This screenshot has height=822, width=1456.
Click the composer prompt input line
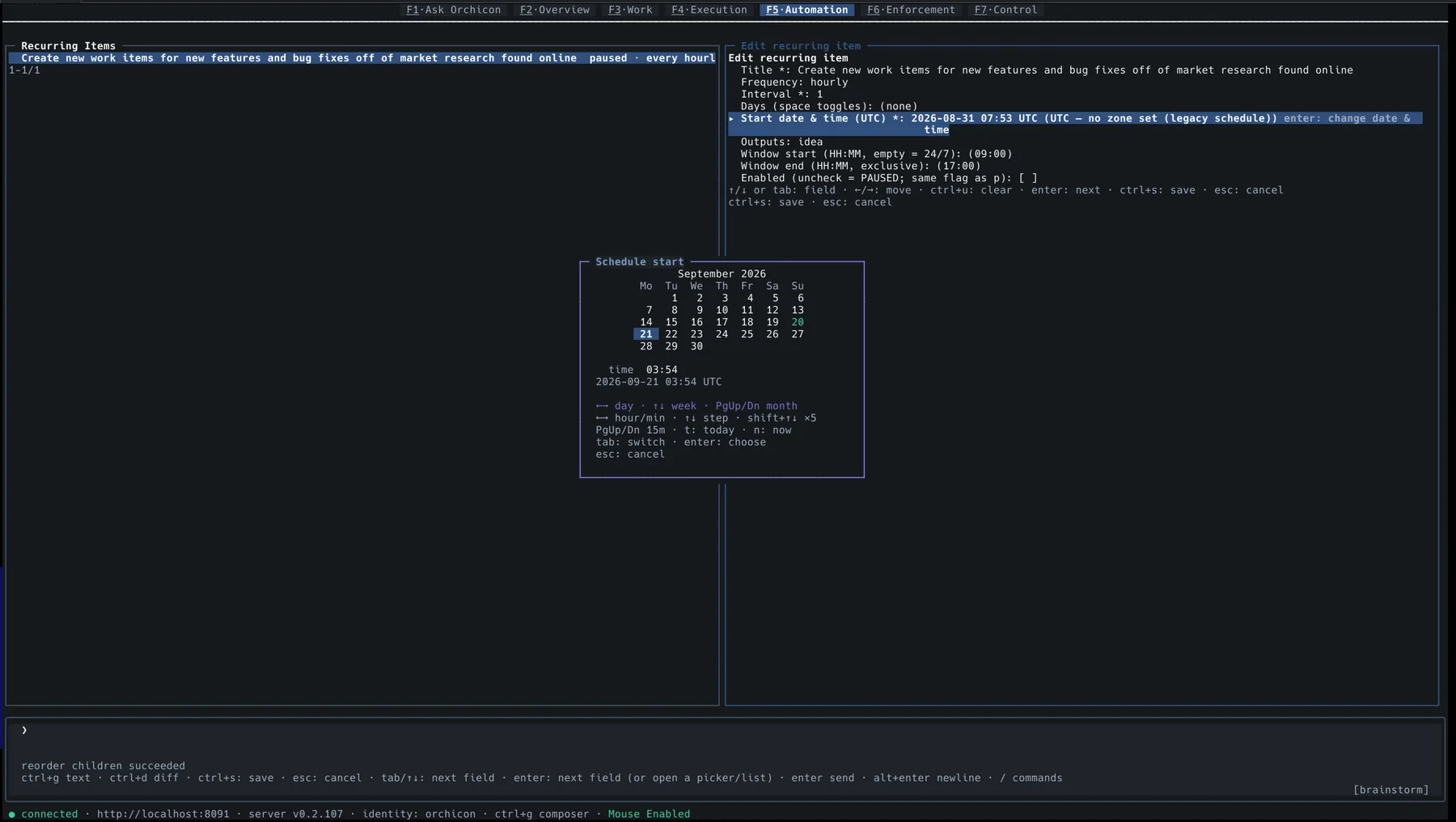(725, 731)
